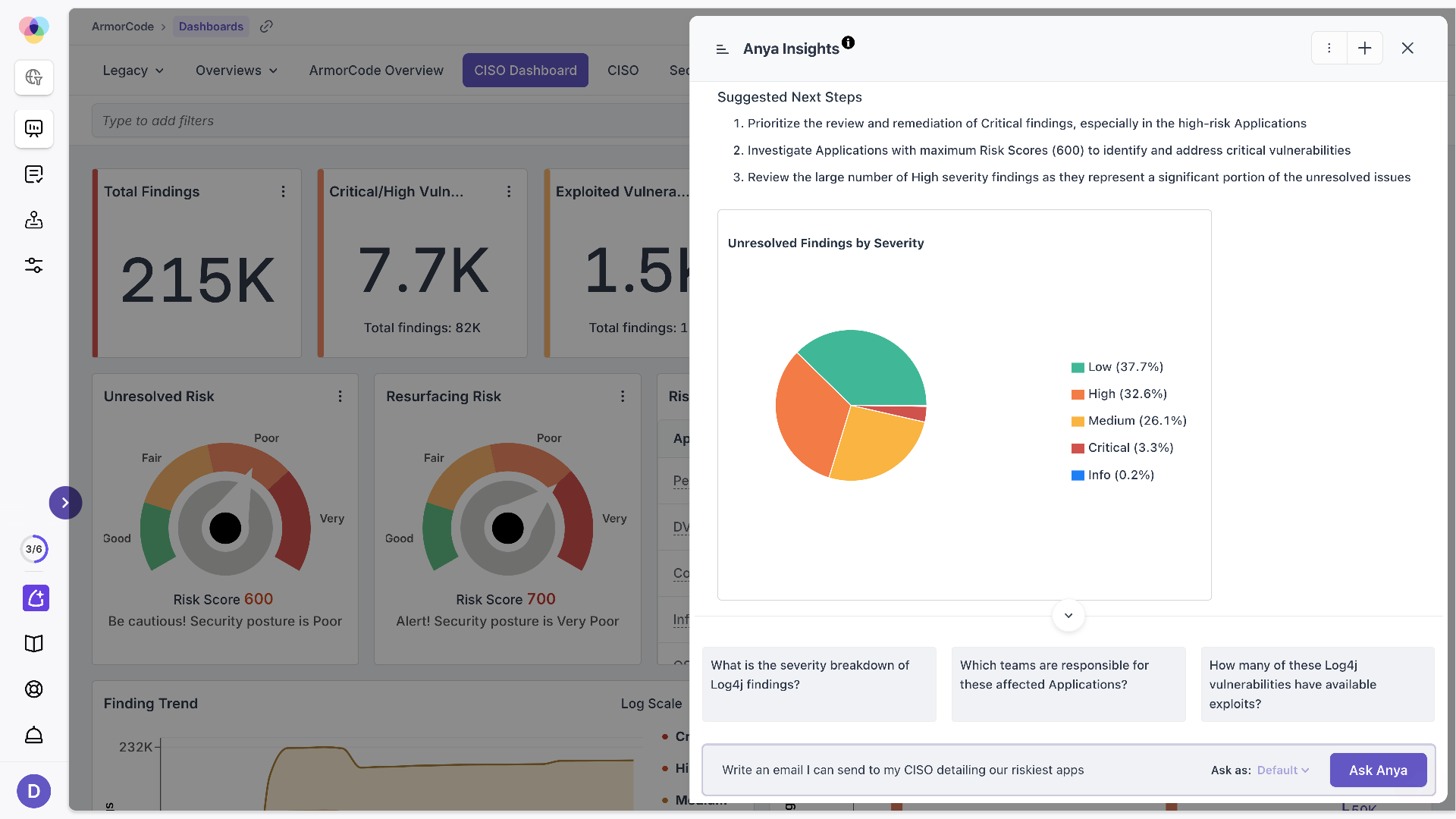Viewport: 1456px width, 819px height.
Task: Click the Ask Anya button
Action: [1378, 770]
